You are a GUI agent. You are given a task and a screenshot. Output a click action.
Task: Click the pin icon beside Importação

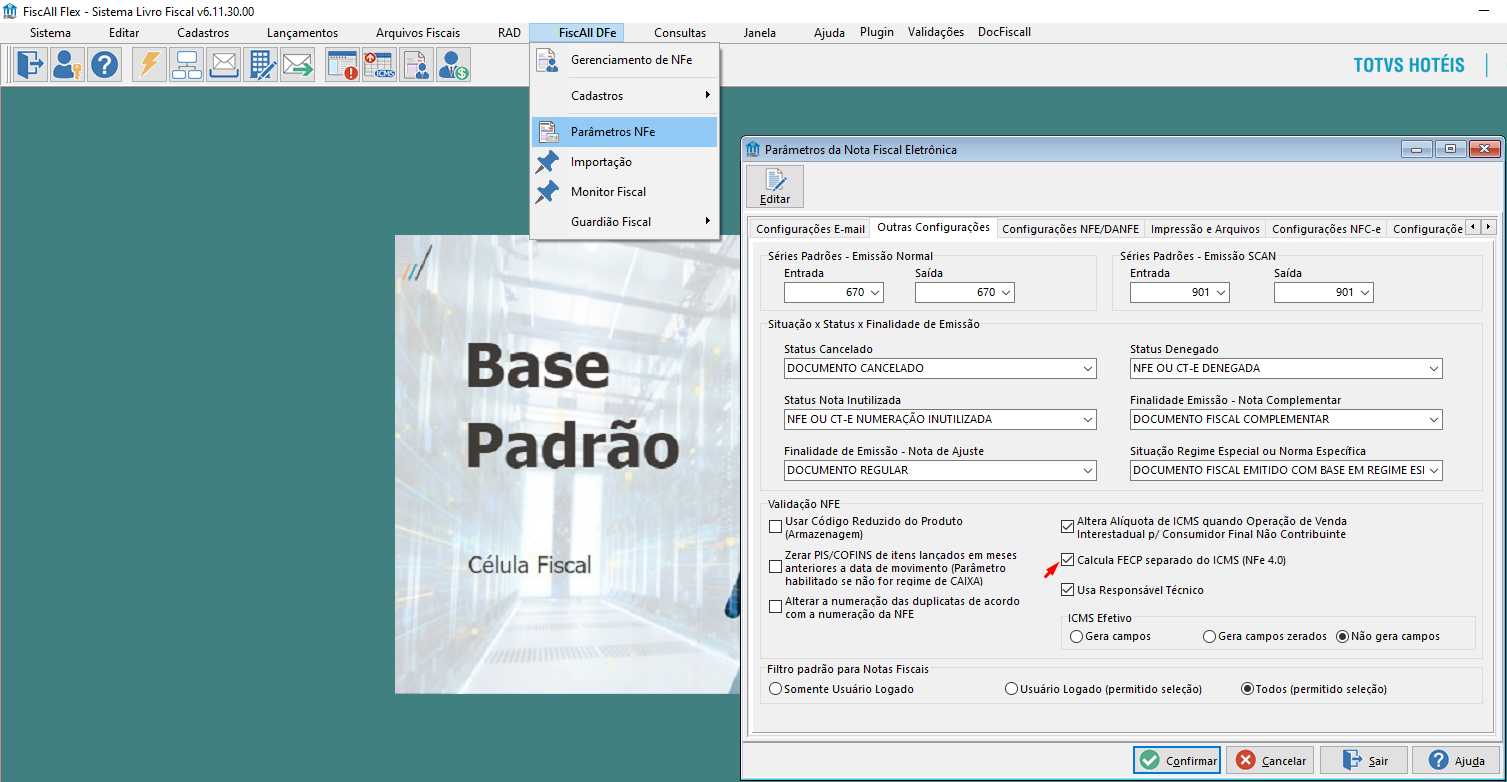[x=548, y=162]
